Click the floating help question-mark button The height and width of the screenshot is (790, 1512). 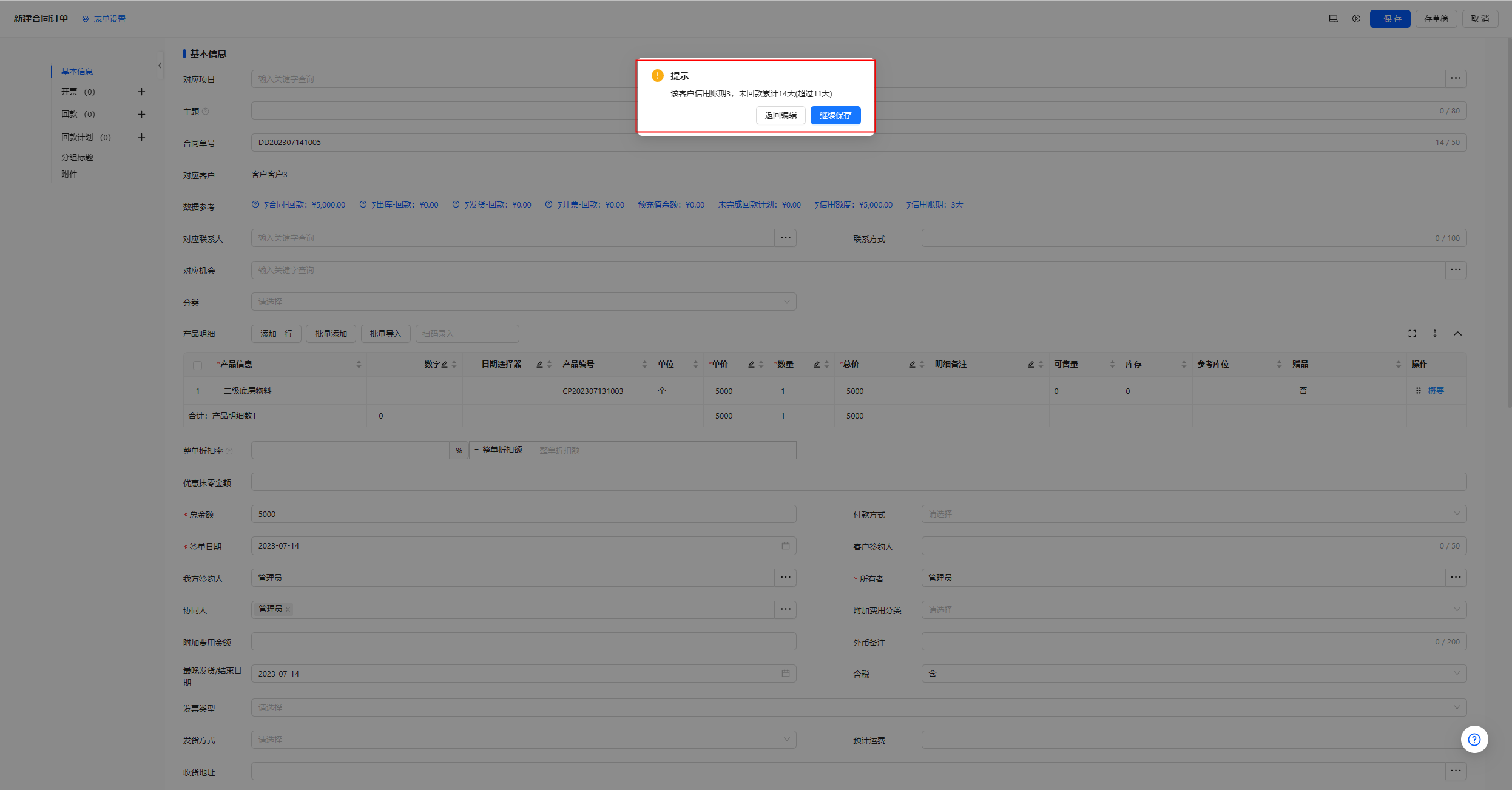click(x=1474, y=740)
